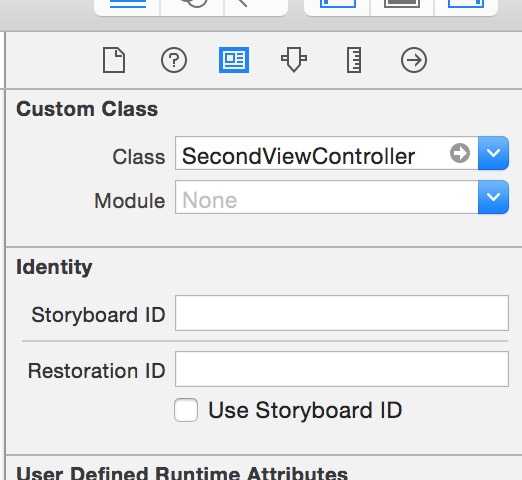Screen dimensions: 522x480
Task: Expand the Module dropdown list
Action: pos(493,197)
